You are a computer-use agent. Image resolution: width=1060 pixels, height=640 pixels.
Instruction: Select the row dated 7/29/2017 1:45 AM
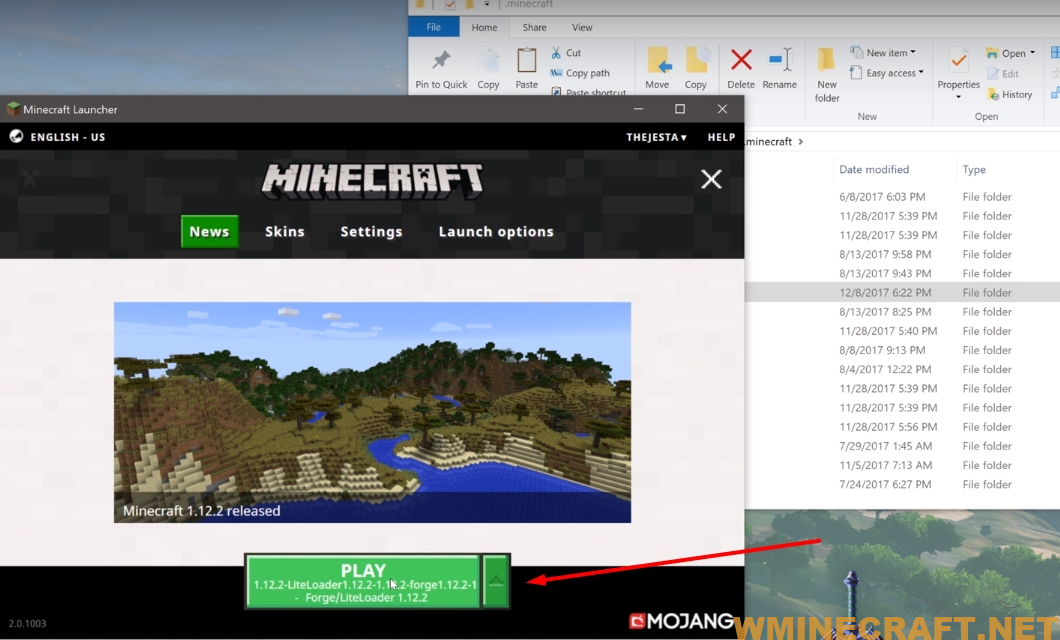pos(902,446)
